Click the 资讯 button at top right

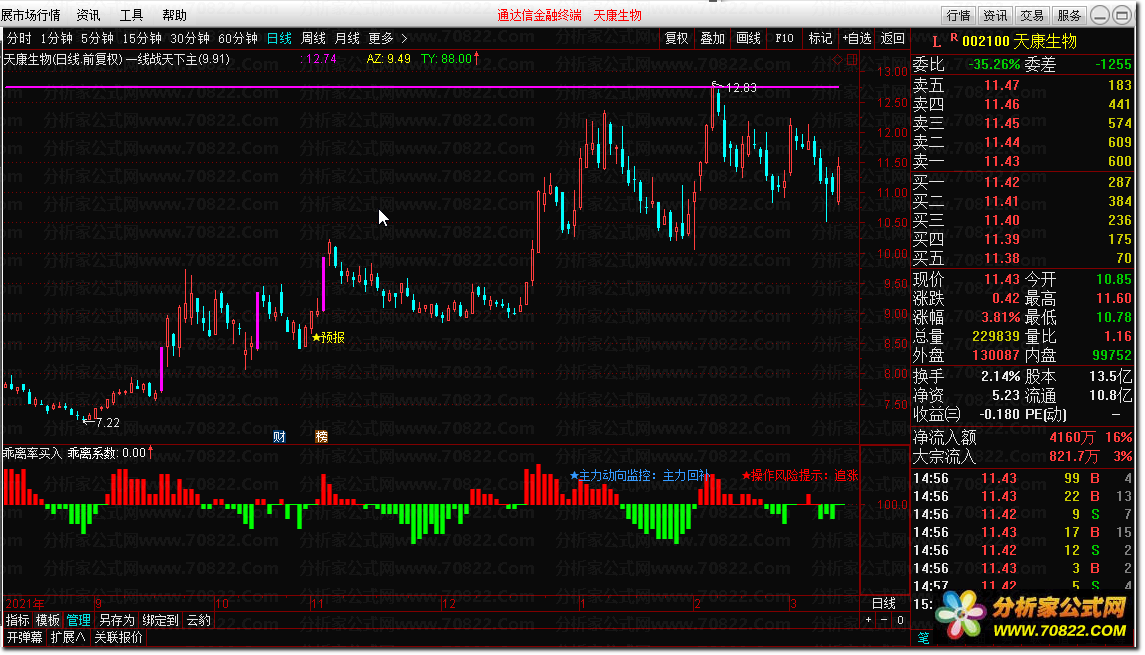point(995,15)
